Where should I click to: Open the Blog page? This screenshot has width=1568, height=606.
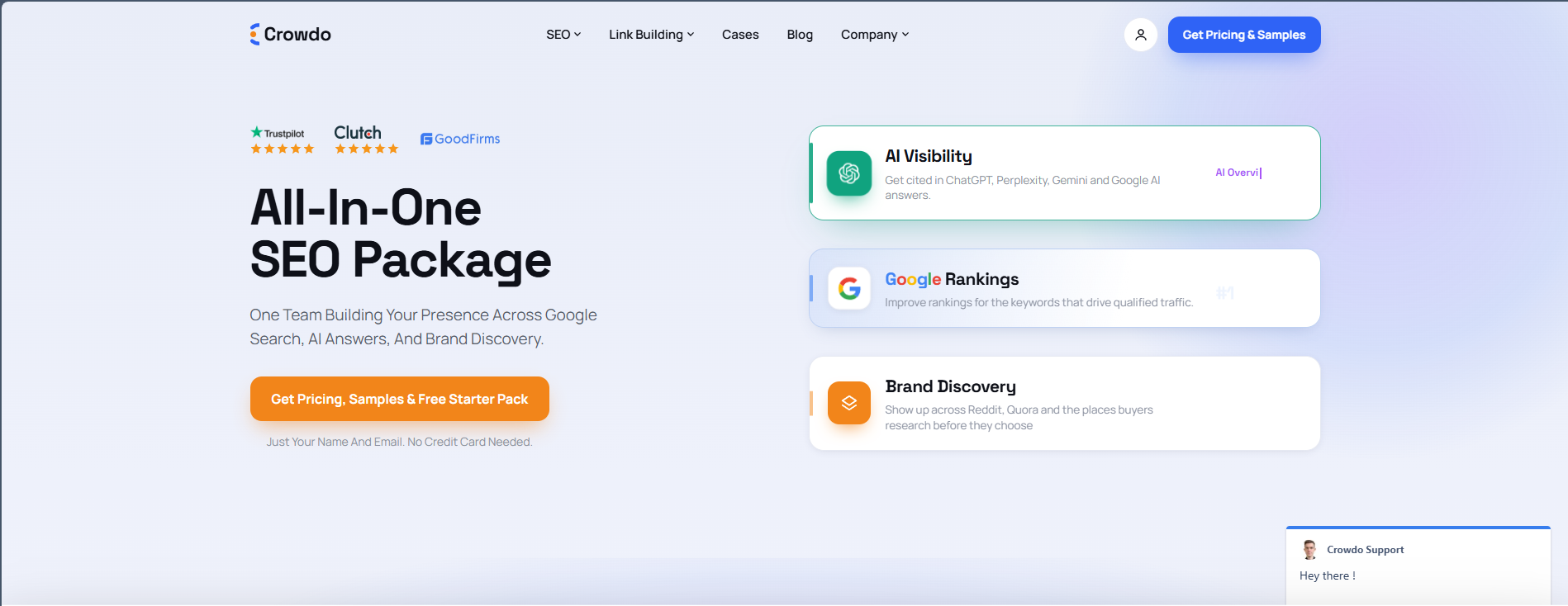click(x=800, y=35)
